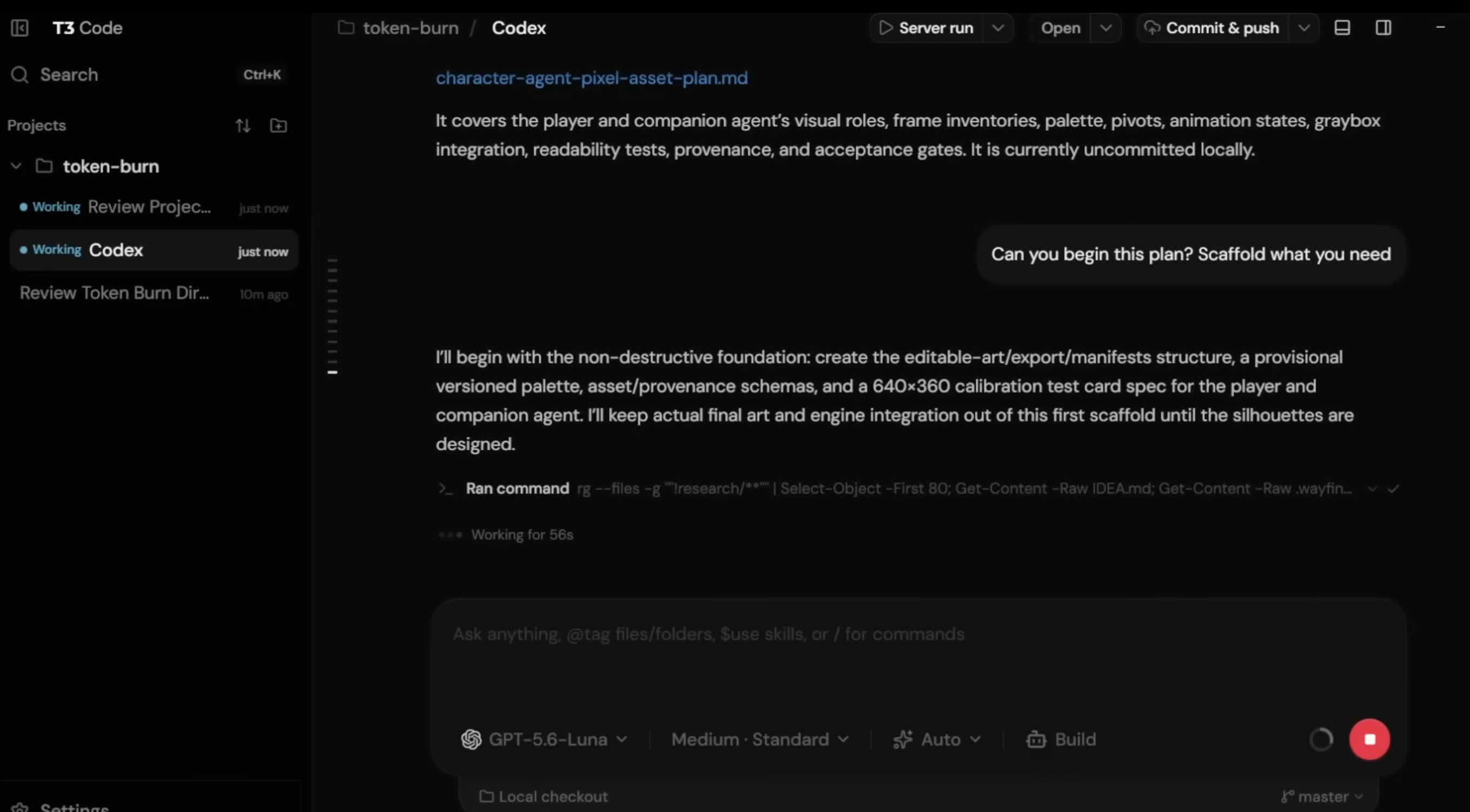Open the Medium · Standard reasoning dropdown
The height and width of the screenshot is (812, 1470).
pyautogui.click(x=760, y=740)
